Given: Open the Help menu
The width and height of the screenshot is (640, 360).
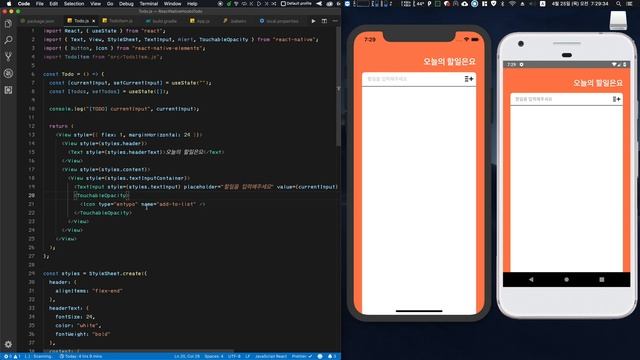Looking at the screenshot, I should (x=192, y=4).
